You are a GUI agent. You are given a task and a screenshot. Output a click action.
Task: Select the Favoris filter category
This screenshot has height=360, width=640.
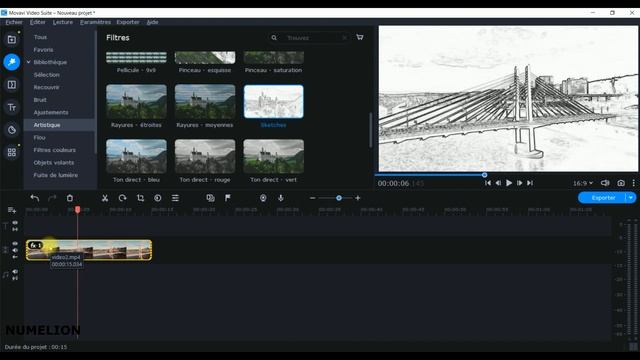pos(43,50)
